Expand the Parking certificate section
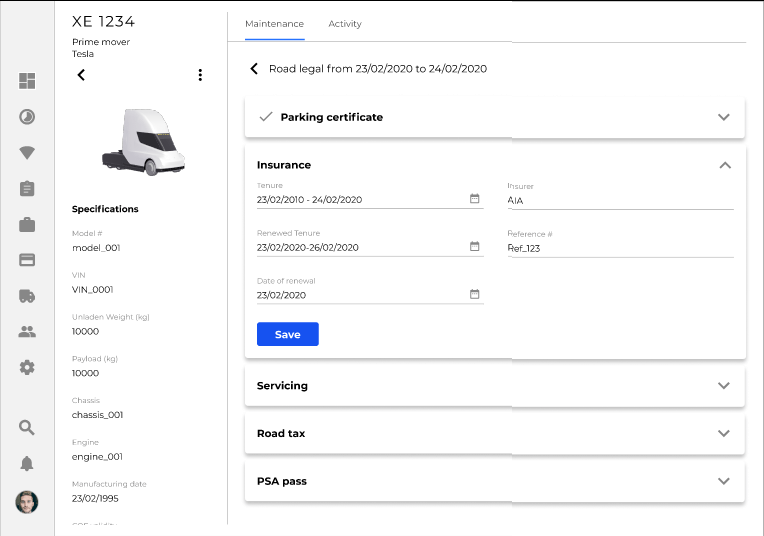Image resolution: width=764 pixels, height=536 pixels. 724,117
